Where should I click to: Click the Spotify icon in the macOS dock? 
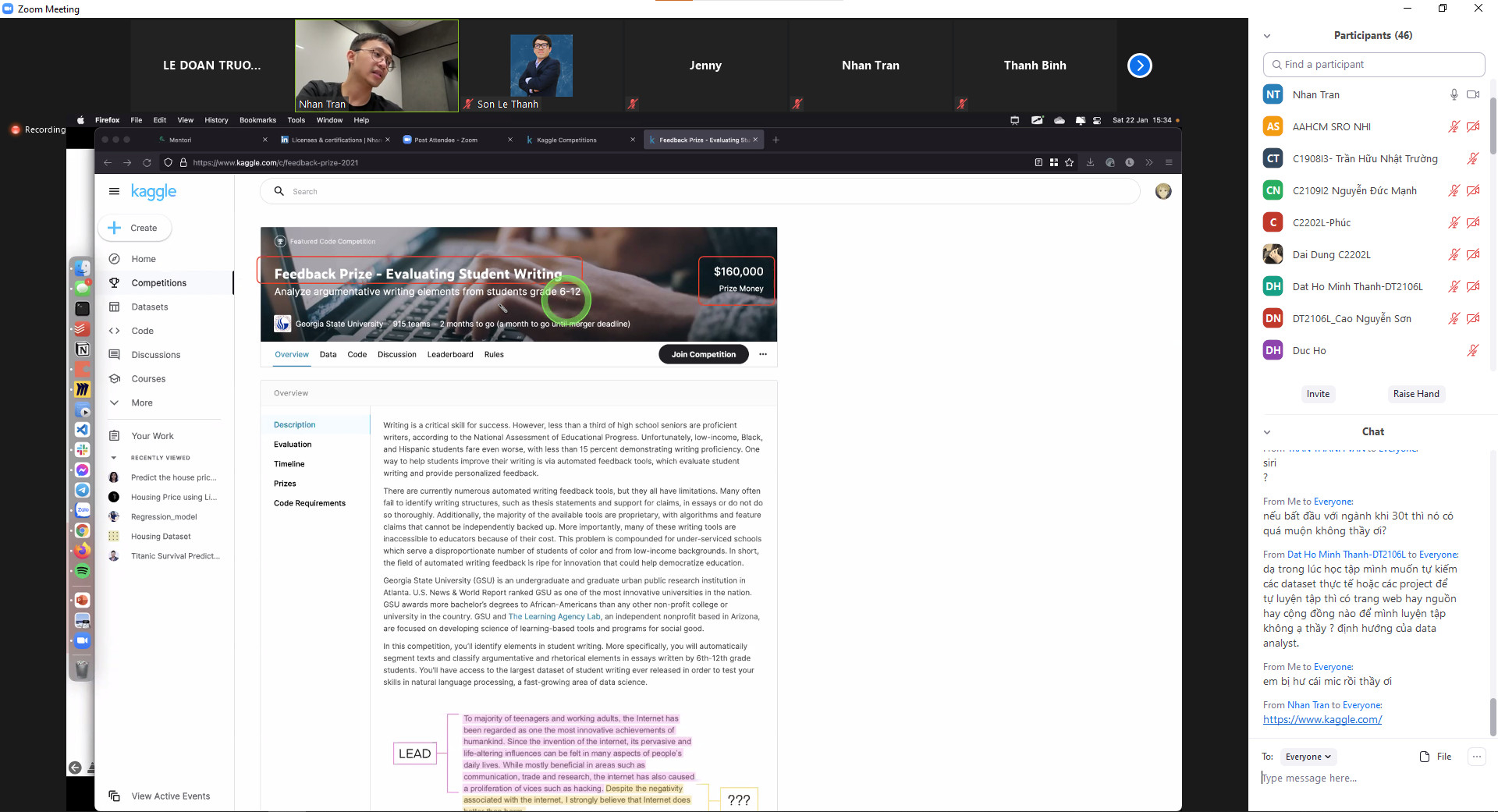pyautogui.click(x=82, y=571)
